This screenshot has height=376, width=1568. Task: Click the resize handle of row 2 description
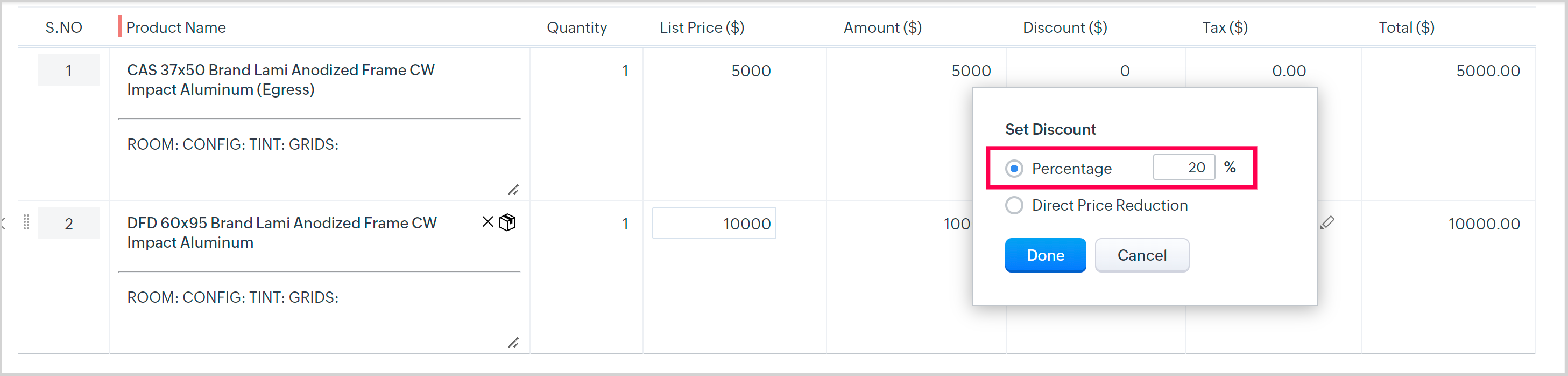click(513, 343)
